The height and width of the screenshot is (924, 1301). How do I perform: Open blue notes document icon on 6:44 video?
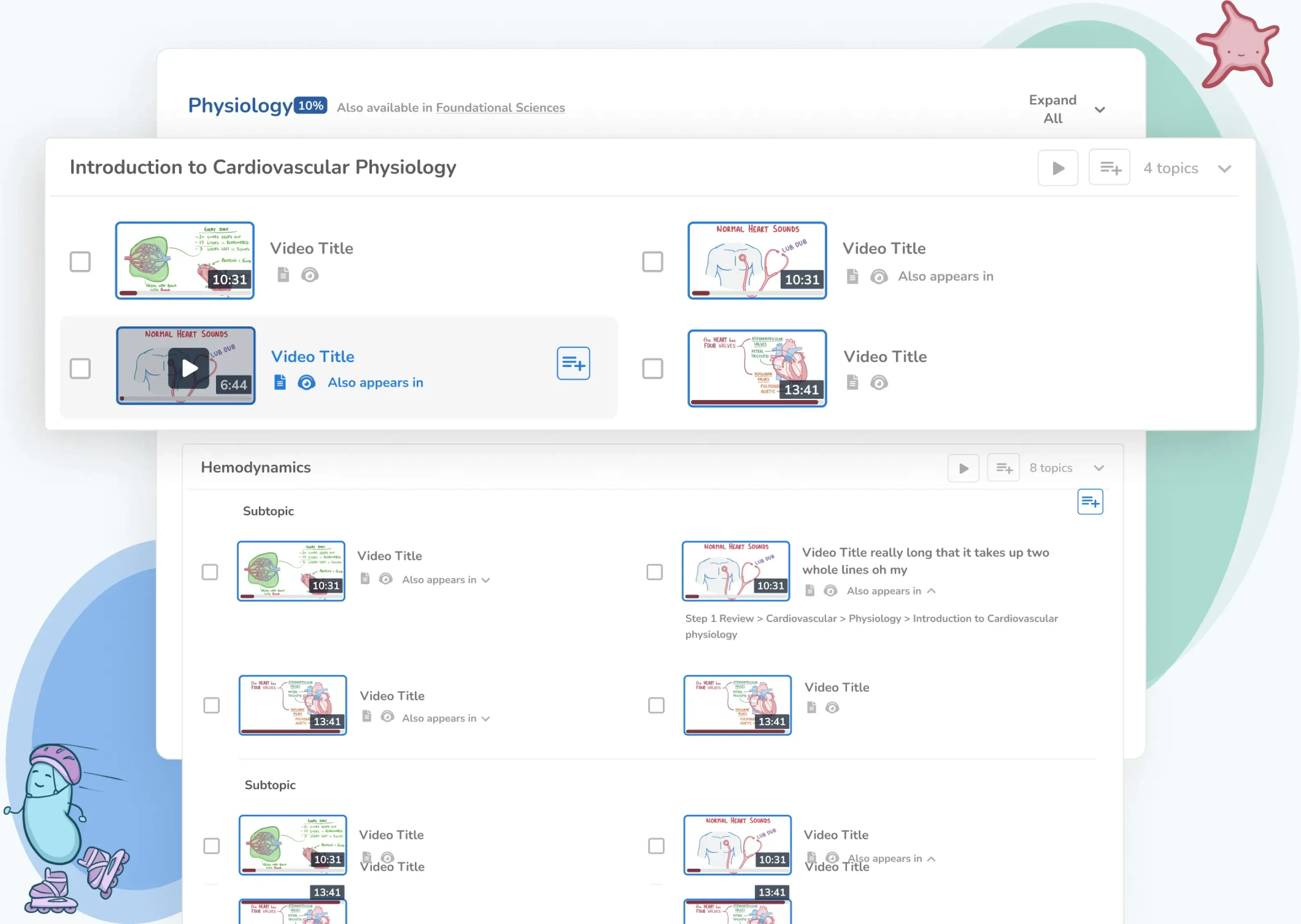click(x=280, y=382)
